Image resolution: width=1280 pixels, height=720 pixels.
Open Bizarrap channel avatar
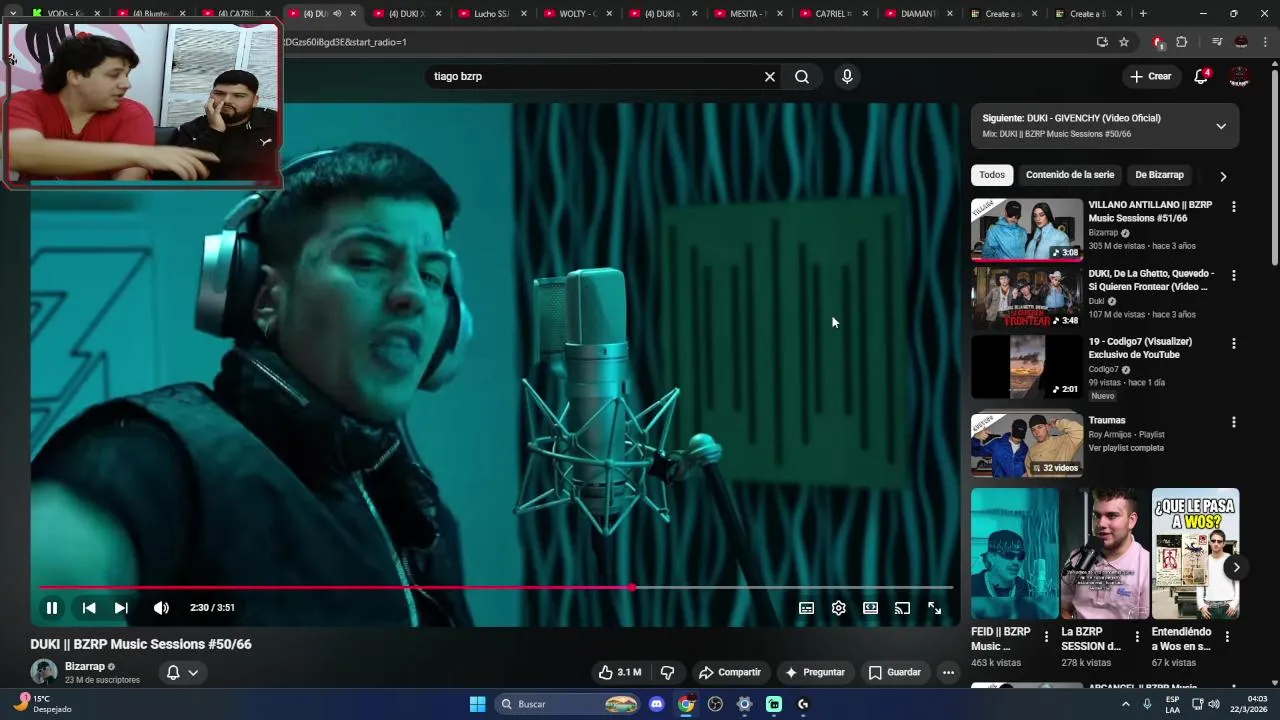[43, 672]
